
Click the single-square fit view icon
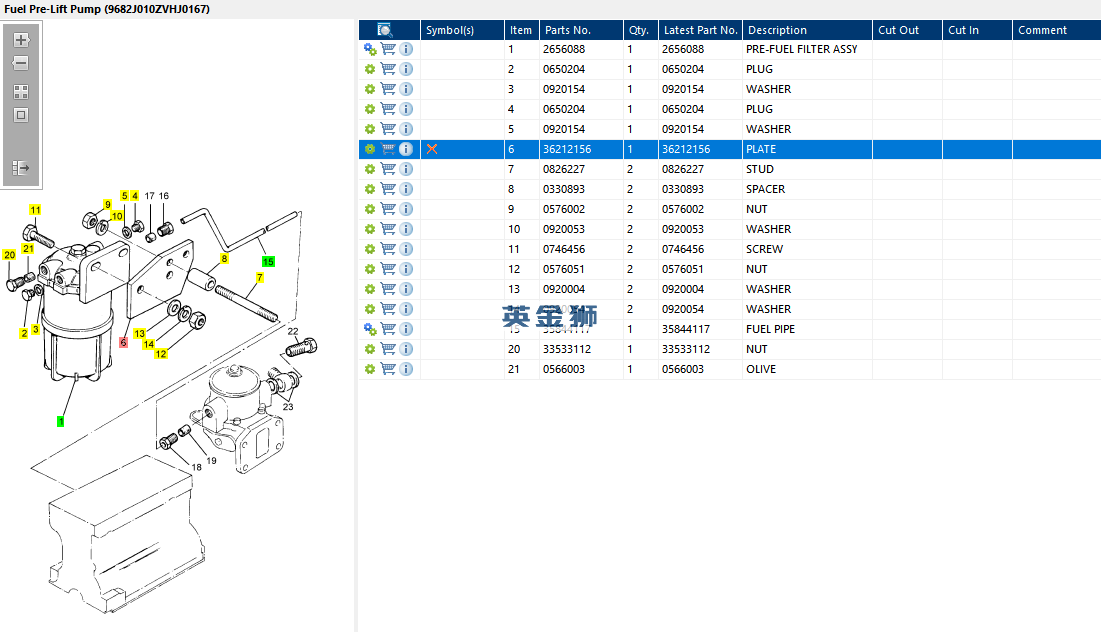pyautogui.click(x=21, y=115)
